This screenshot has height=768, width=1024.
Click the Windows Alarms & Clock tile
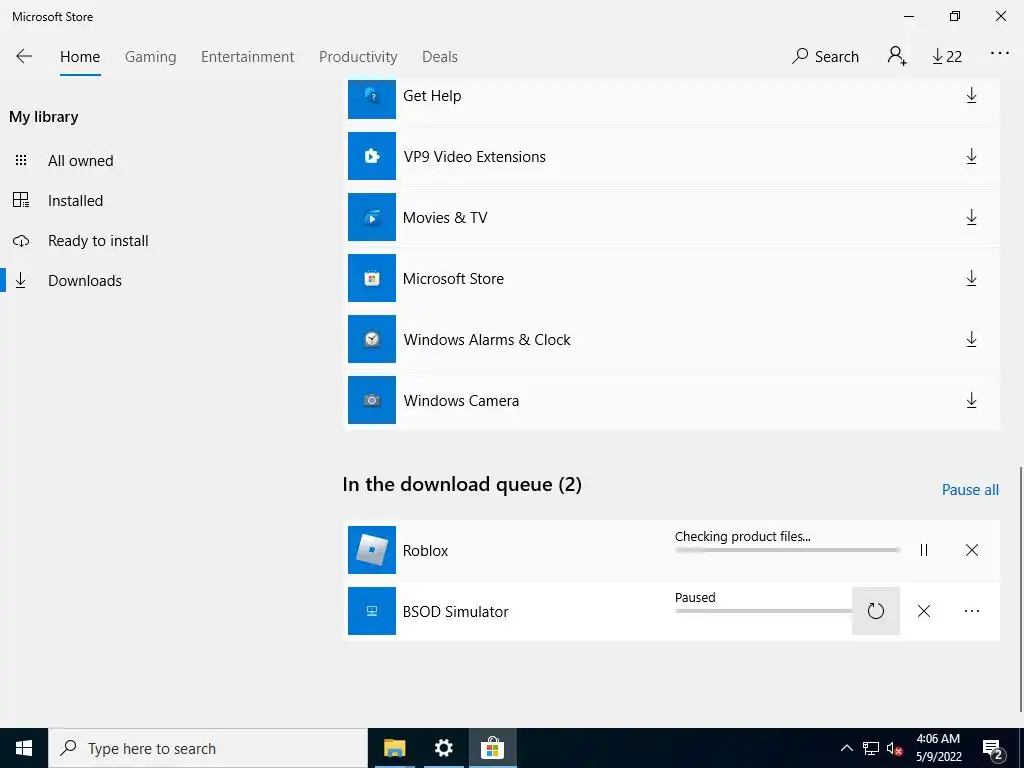(372, 339)
